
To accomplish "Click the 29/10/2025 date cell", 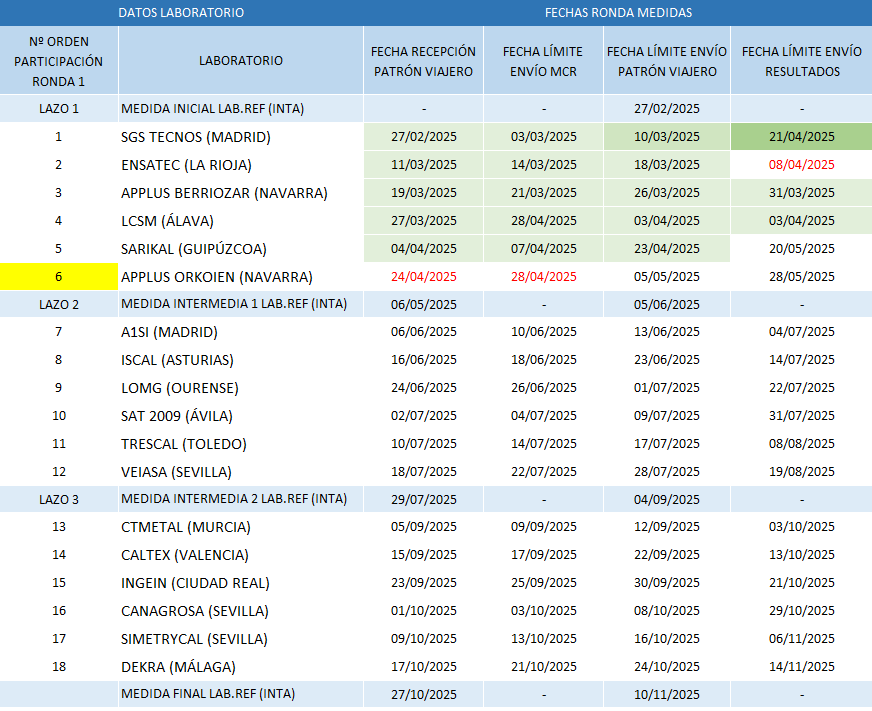I will click(x=801, y=611).
